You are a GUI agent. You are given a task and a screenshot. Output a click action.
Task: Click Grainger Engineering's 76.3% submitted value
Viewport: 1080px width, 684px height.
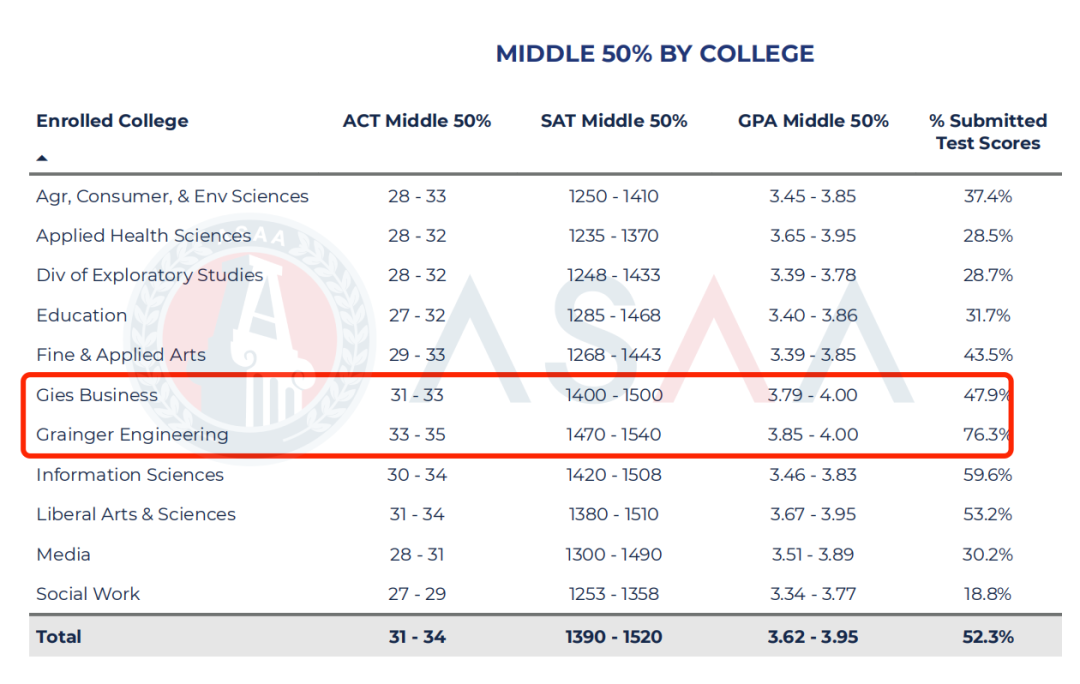(x=987, y=435)
